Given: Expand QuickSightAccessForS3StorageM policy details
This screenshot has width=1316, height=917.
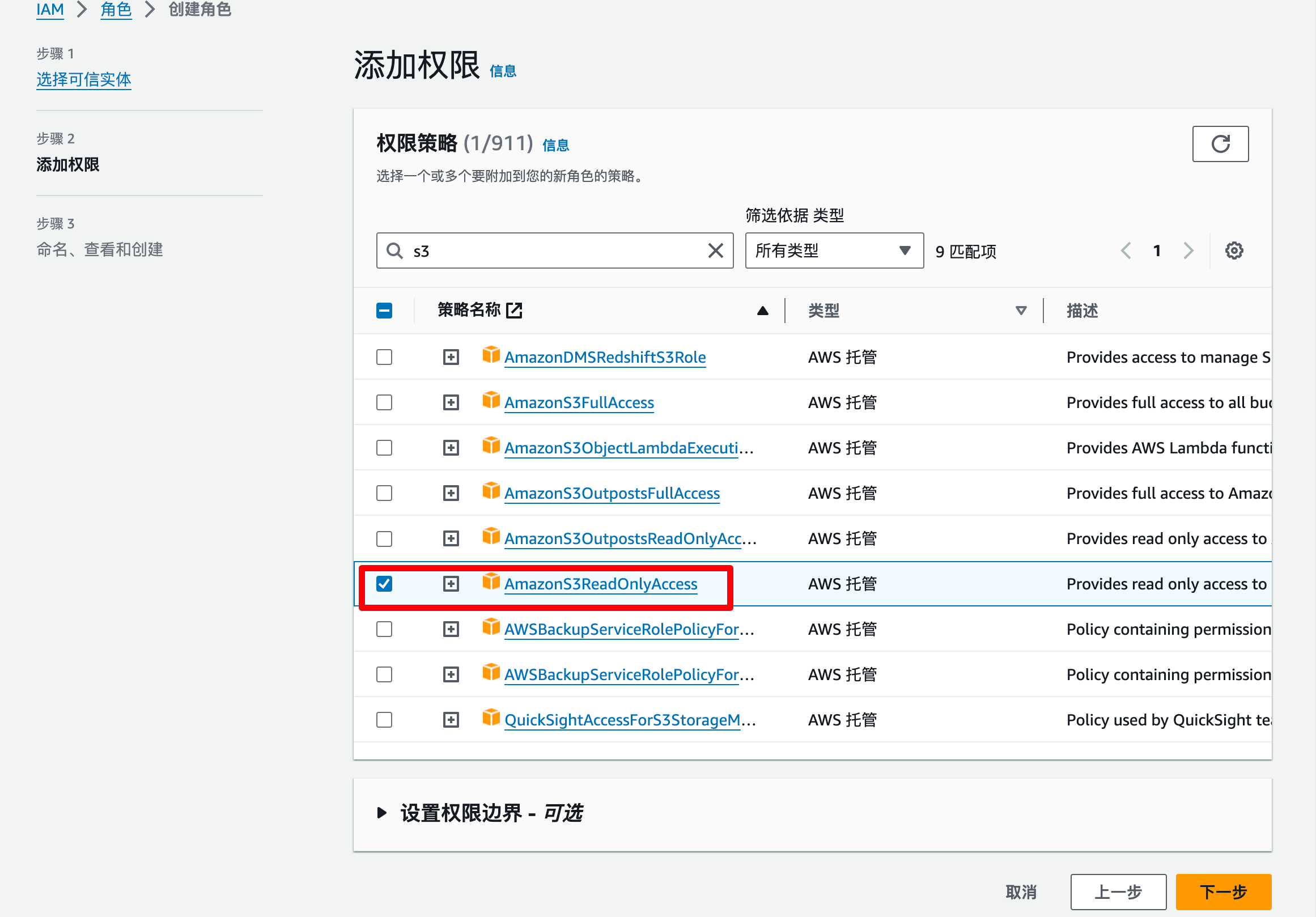Looking at the screenshot, I should pyautogui.click(x=451, y=720).
